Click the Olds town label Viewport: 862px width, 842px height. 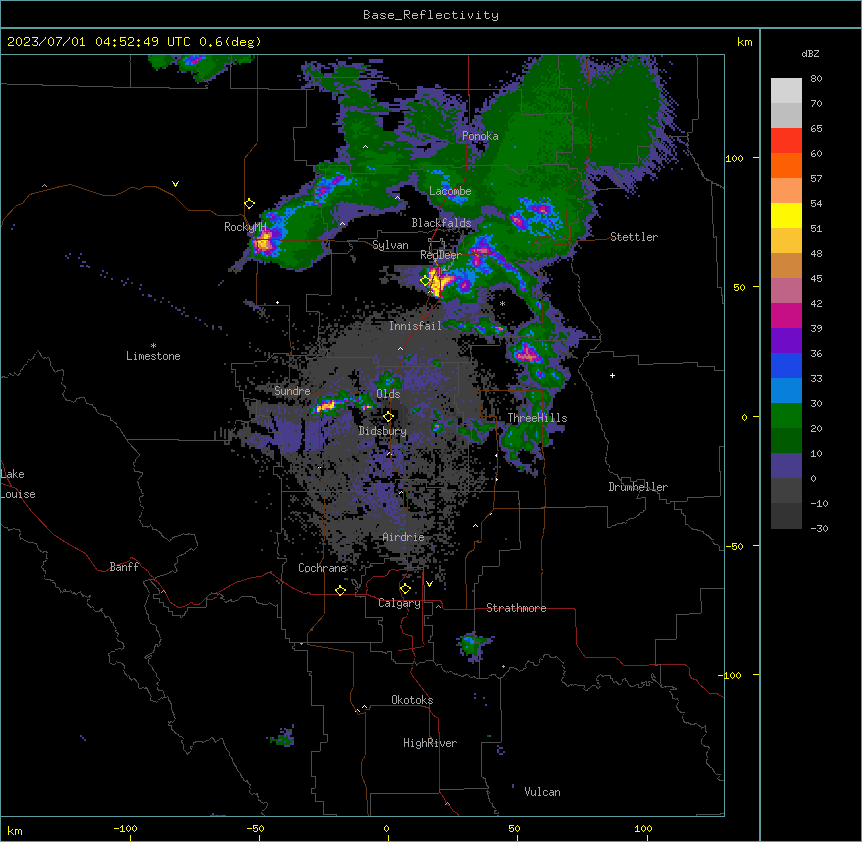coord(388,394)
